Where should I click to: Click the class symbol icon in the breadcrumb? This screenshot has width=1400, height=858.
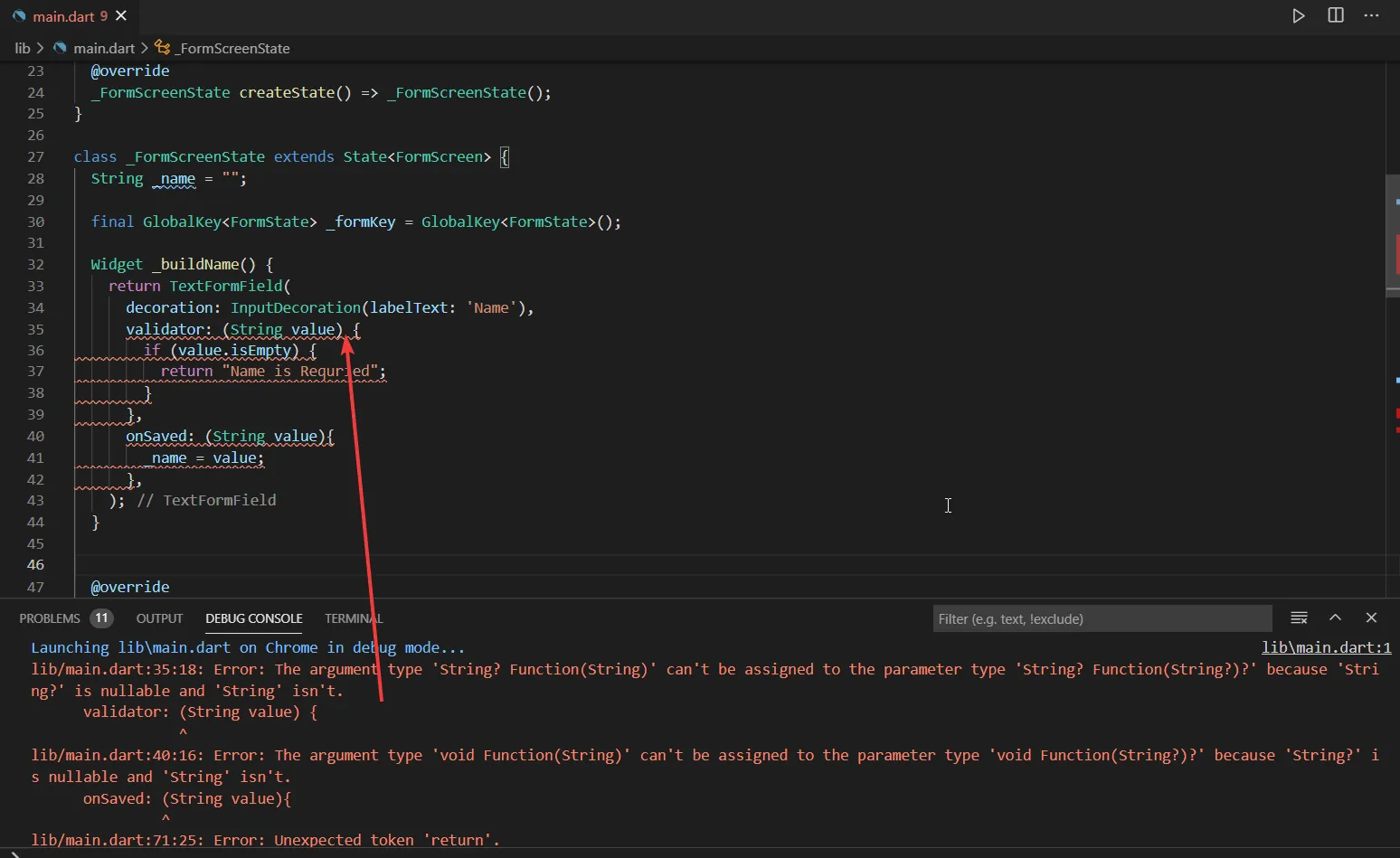163,47
